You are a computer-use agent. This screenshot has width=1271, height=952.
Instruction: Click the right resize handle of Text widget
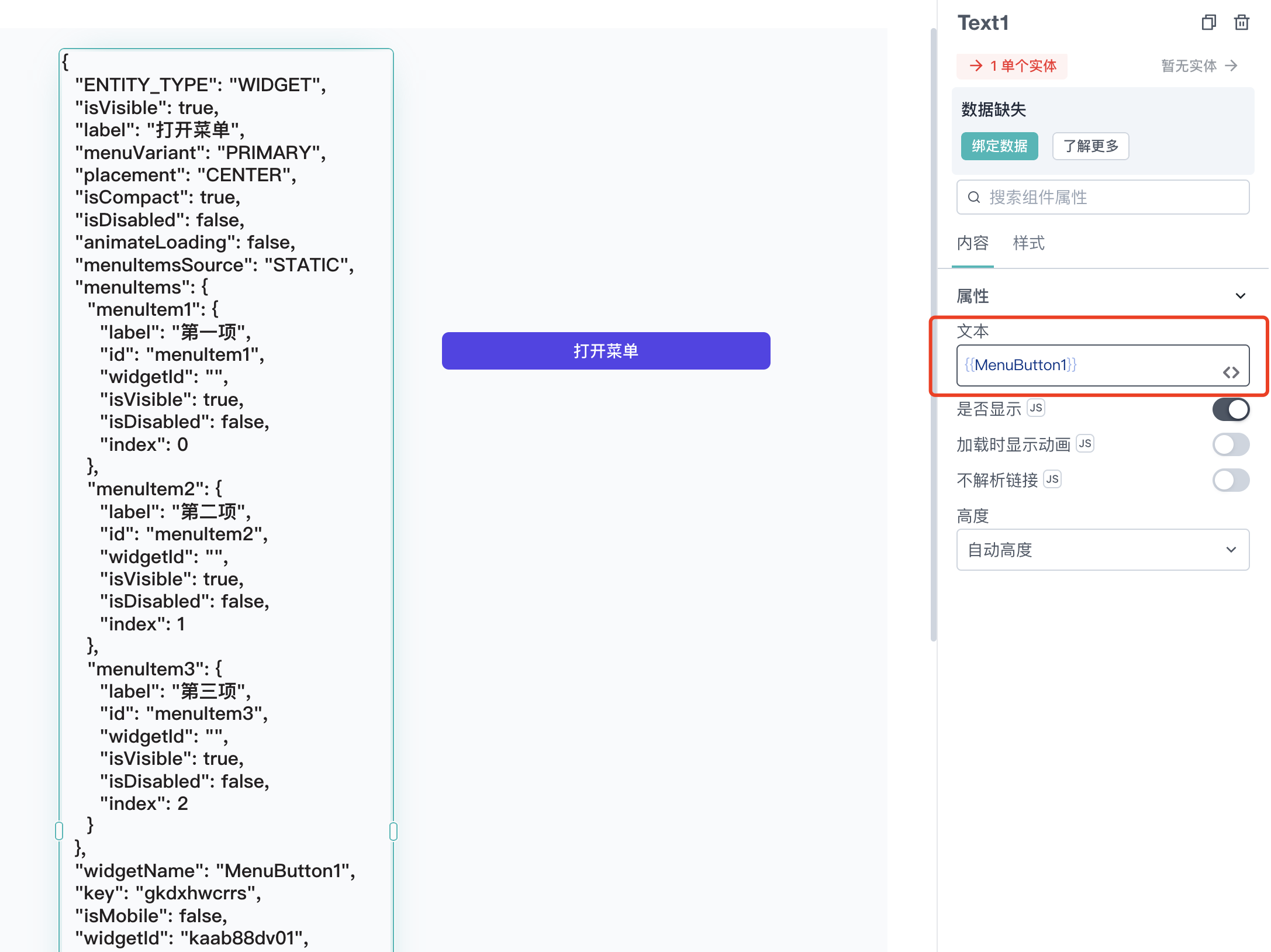coord(393,831)
